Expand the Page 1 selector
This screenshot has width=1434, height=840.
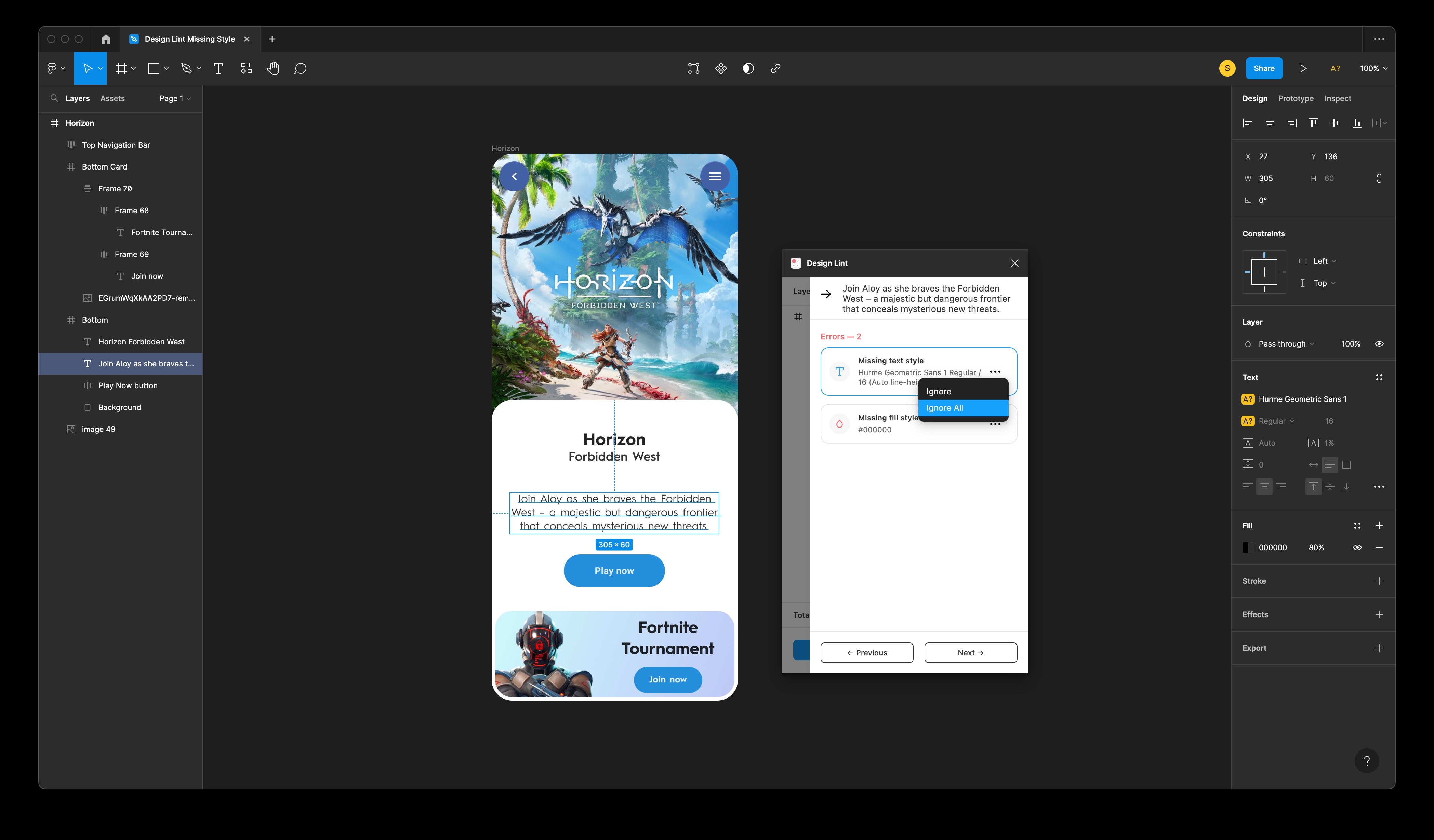coord(175,98)
